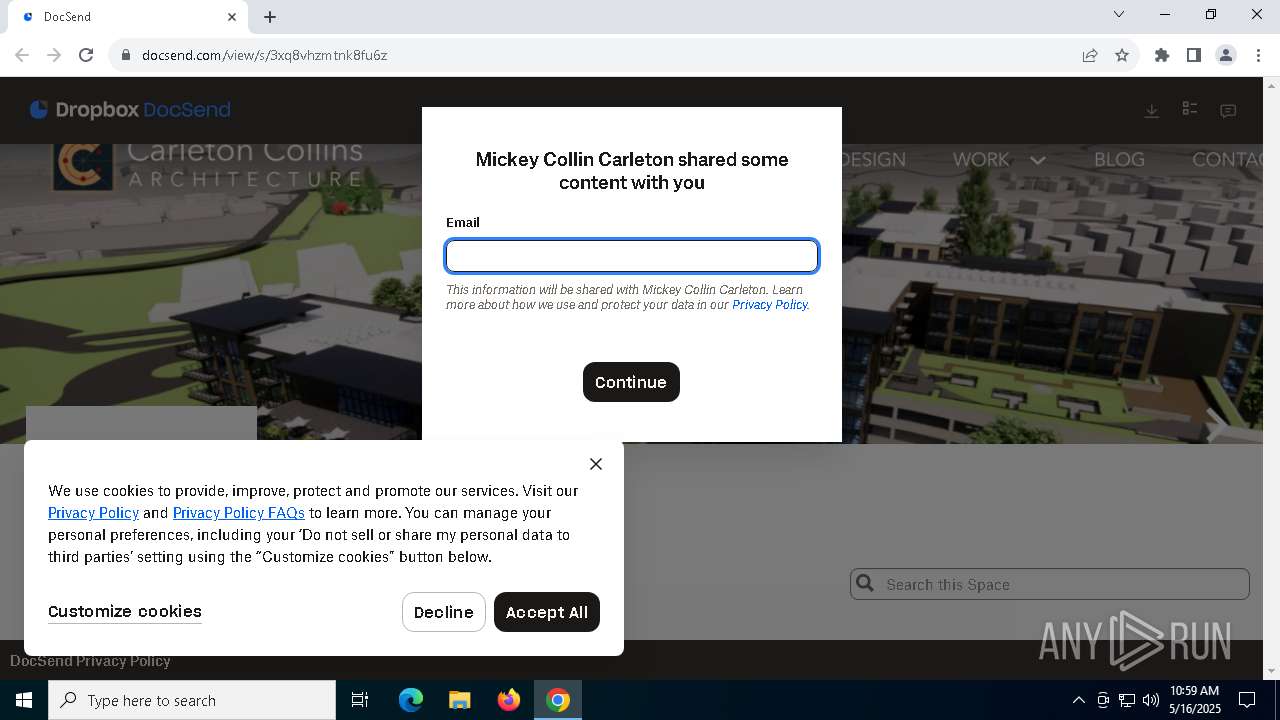Click the download icon in DocSend header
Screen dimensions: 1280x720
(1152, 110)
